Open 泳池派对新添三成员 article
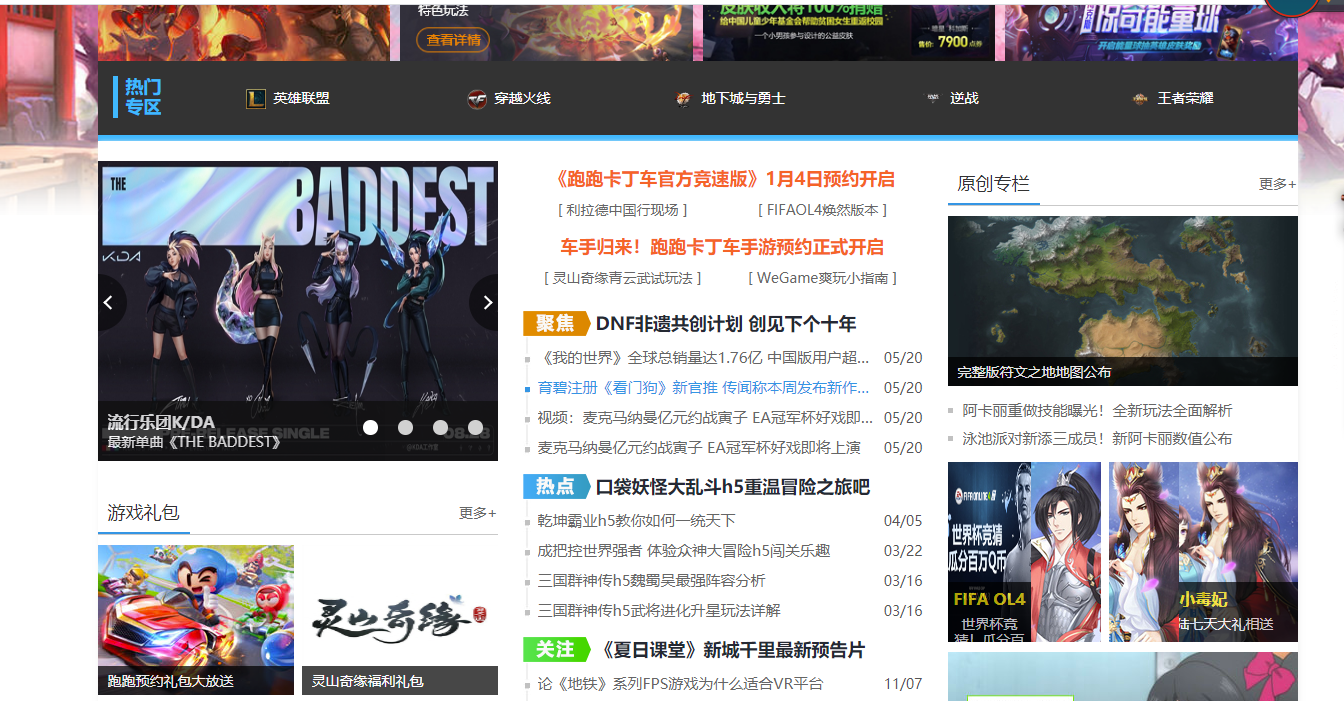 tap(1097, 439)
